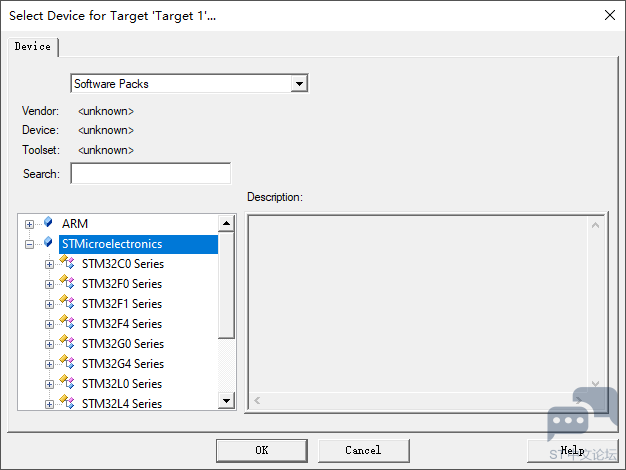Close the Select Device dialog
626x470 pixels.
pos(610,15)
